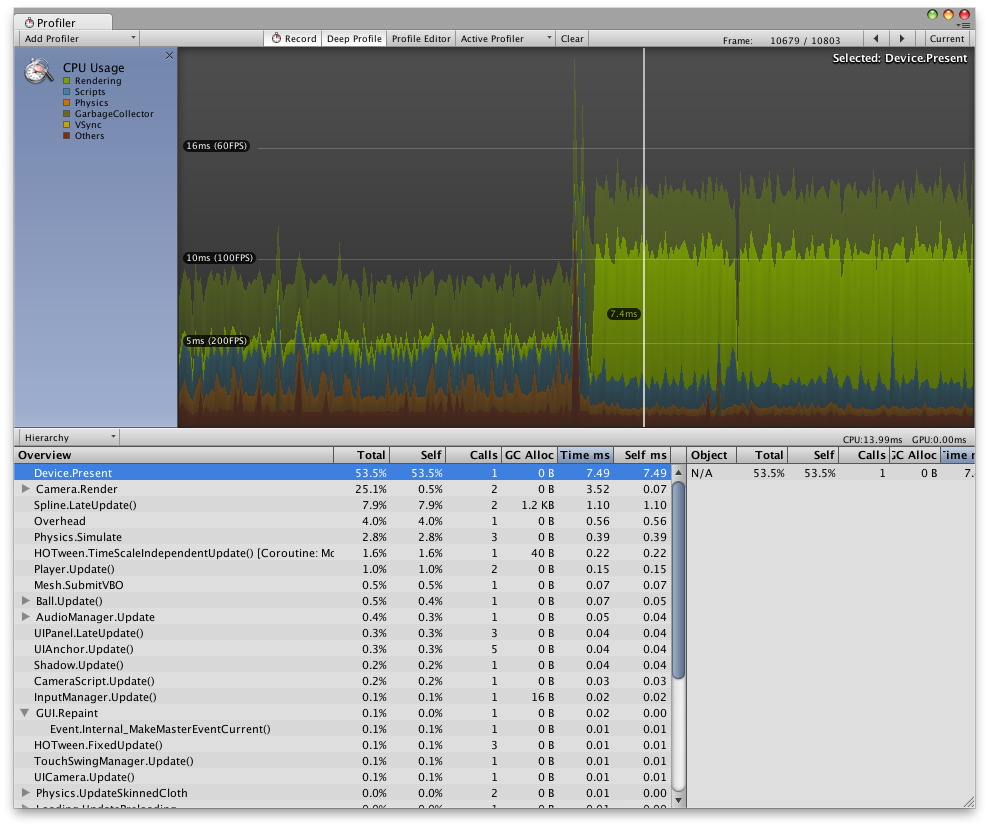Click the CPU Usage stopwatch icon
The height and width of the screenshot is (828, 989).
coord(39,71)
